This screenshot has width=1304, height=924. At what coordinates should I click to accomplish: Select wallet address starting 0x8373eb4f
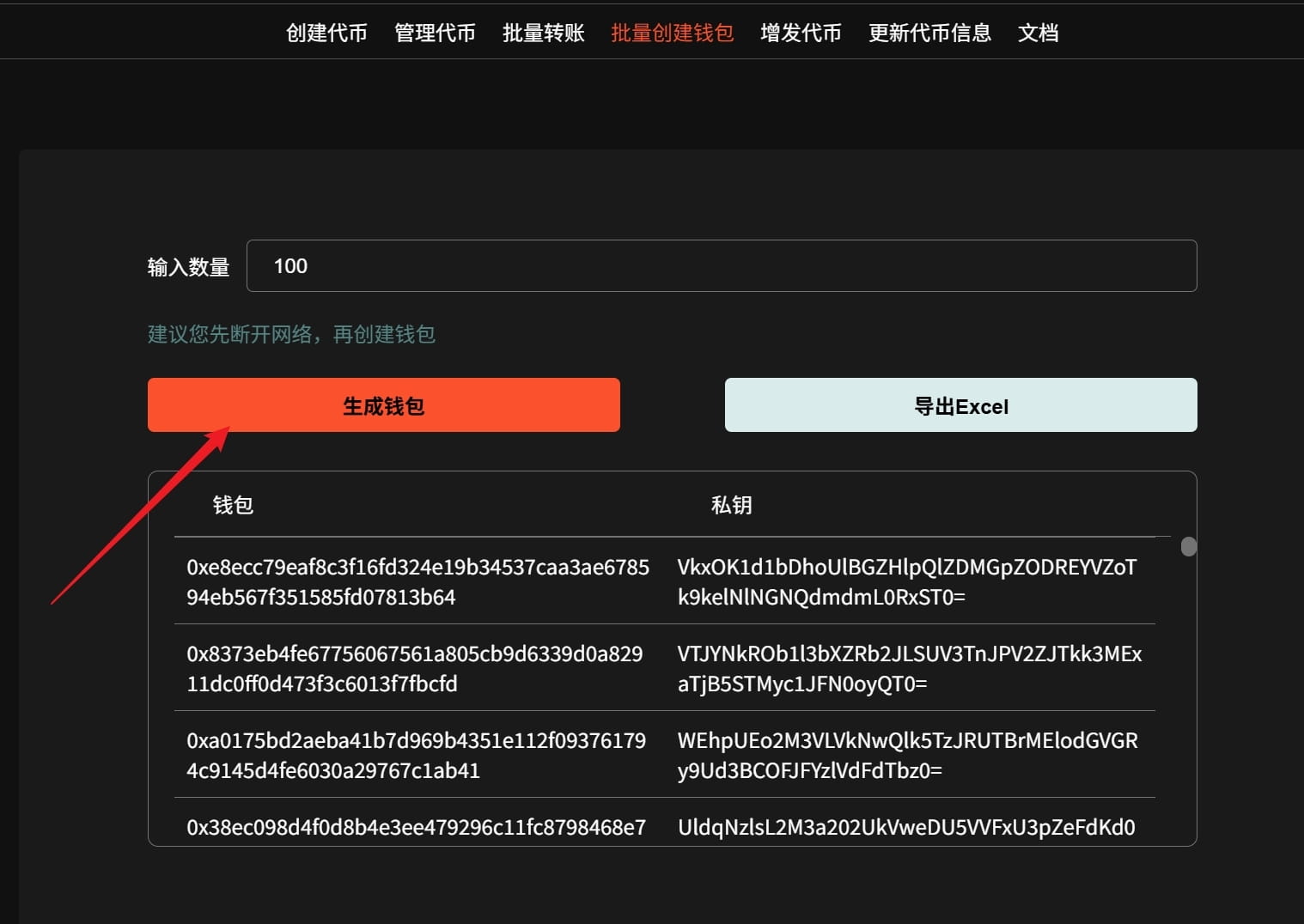415,669
